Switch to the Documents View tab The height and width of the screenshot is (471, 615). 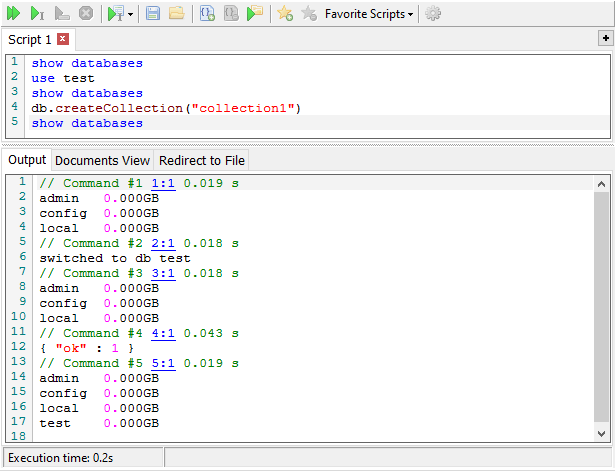point(102,160)
